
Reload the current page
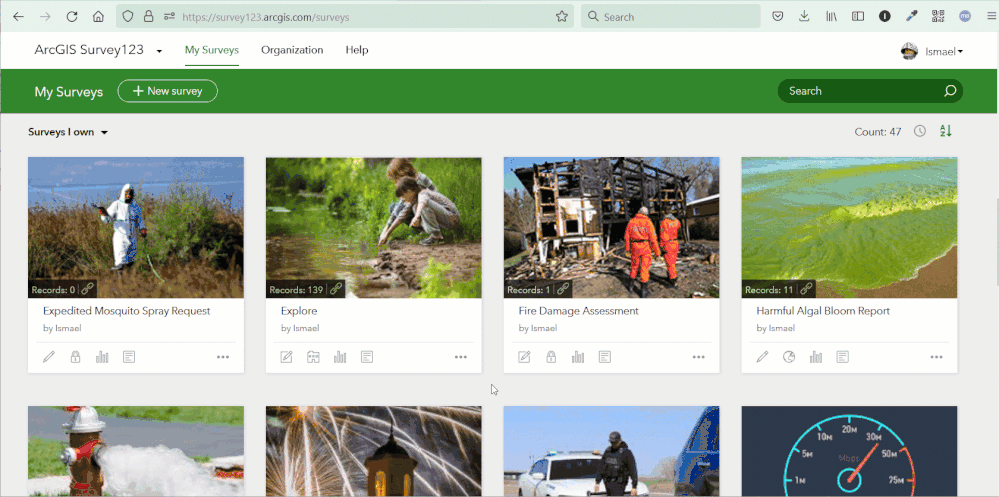[x=72, y=17]
